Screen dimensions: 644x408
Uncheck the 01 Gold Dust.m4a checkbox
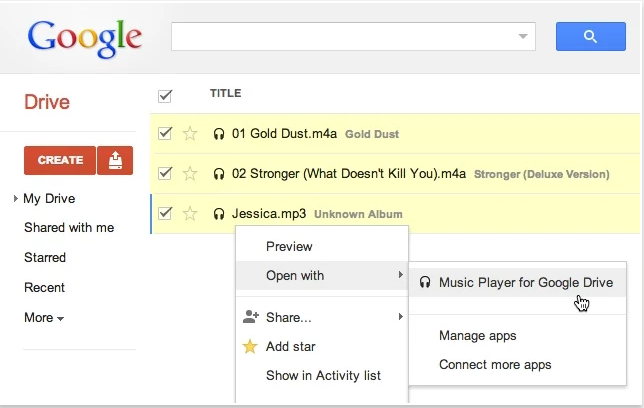point(165,133)
